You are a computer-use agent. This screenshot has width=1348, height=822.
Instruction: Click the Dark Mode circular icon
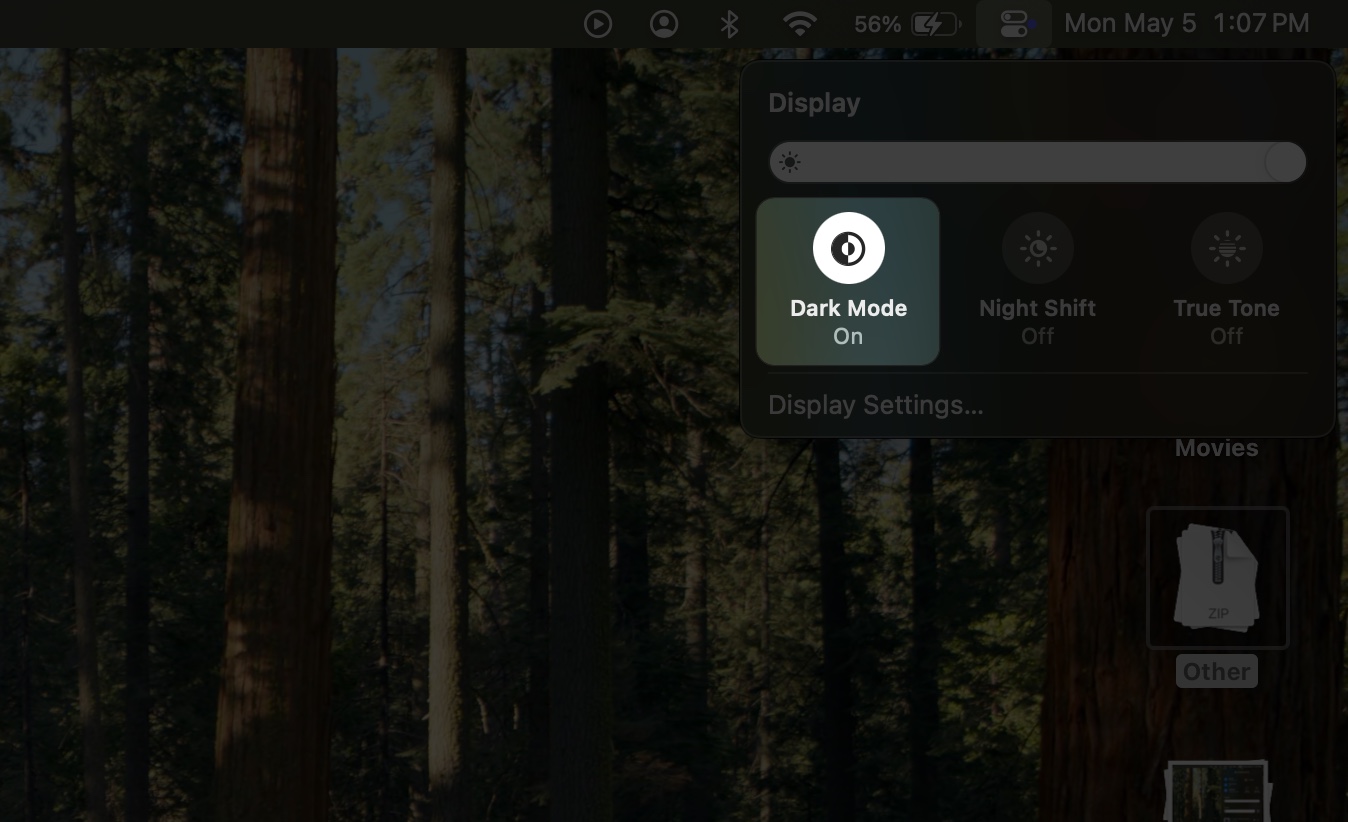pos(847,248)
